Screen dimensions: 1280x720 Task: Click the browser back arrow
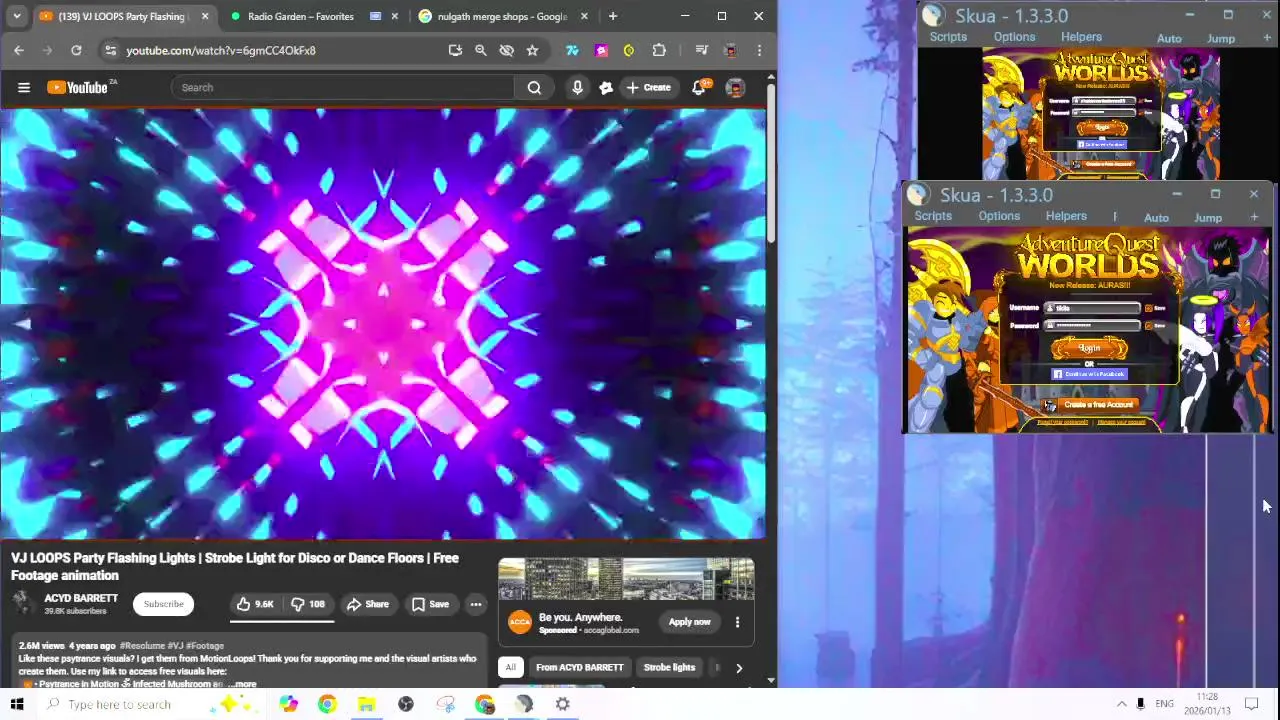point(19,50)
